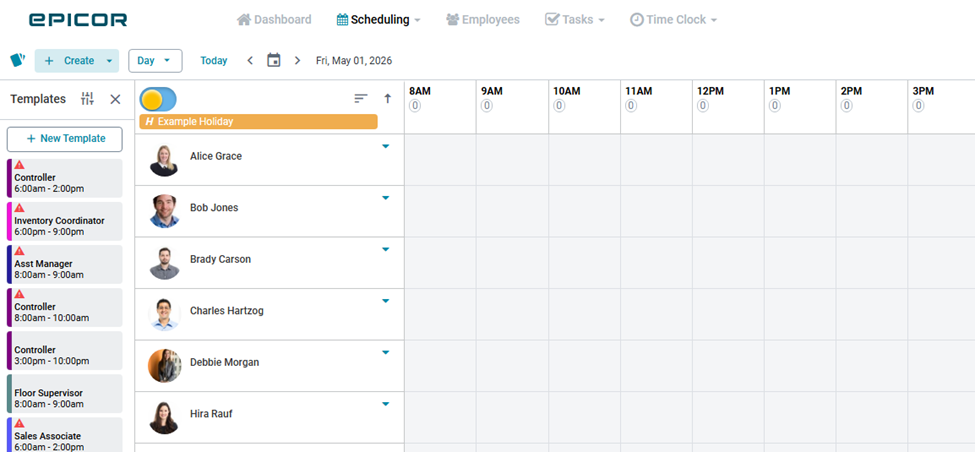Click the templates tag icon beside Create
This screenshot has width=975, height=452.
point(17,60)
